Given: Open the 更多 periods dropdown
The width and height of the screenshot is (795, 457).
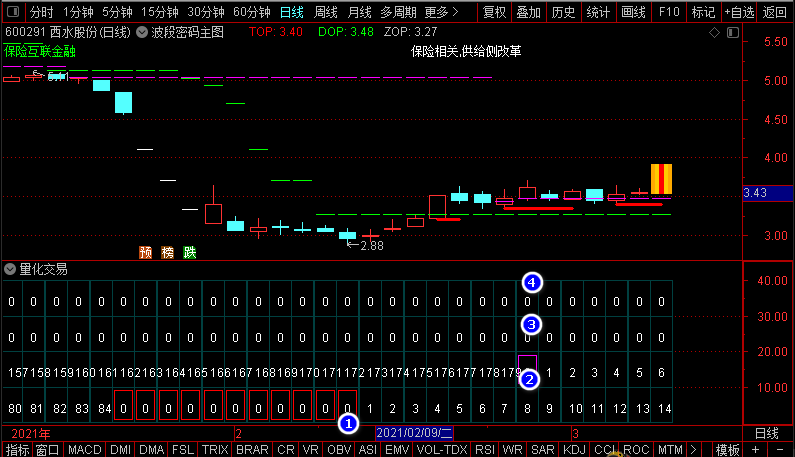Looking at the screenshot, I should 441,12.
